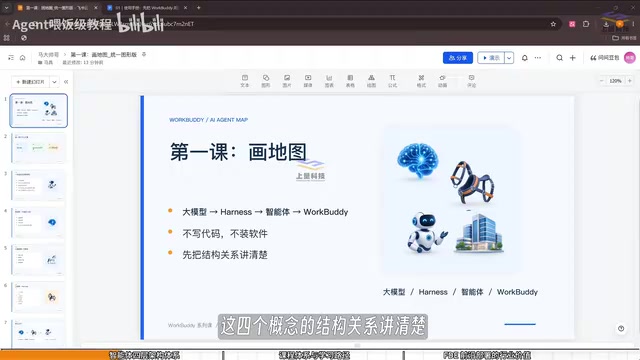Click bullet 先把结构关系讲清楚

tap(225, 255)
